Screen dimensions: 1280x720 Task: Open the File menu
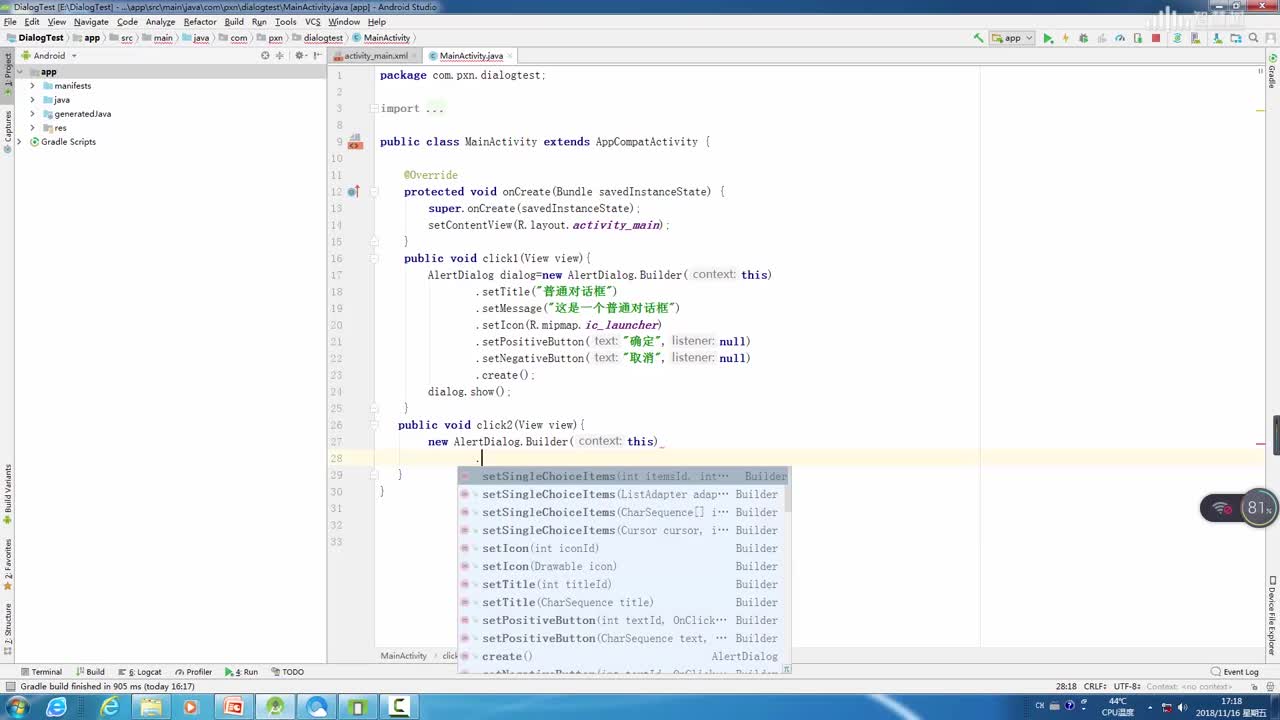coord(10,22)
